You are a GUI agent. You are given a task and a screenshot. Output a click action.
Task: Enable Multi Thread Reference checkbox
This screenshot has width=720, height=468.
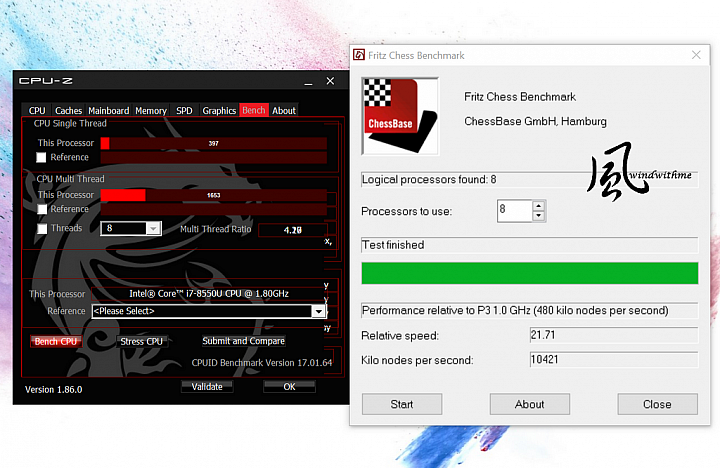(x=42, y=209)
